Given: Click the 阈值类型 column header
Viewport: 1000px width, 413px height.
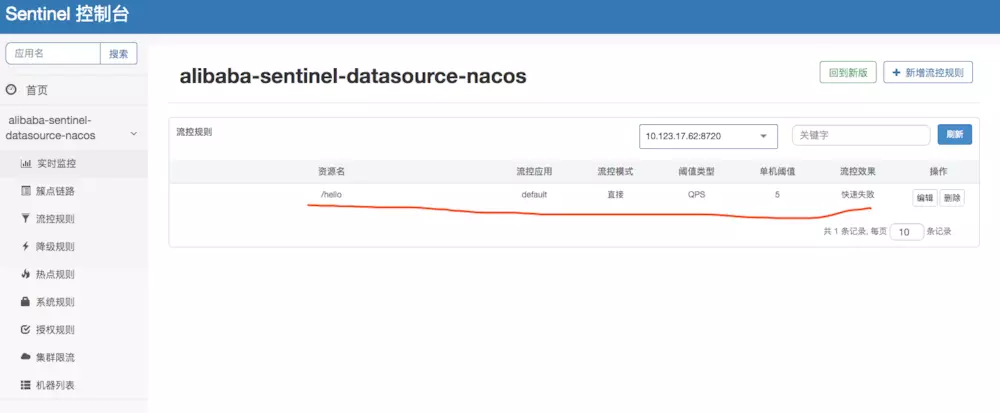Looking at the screenshot, I should (x=696, y=171).
